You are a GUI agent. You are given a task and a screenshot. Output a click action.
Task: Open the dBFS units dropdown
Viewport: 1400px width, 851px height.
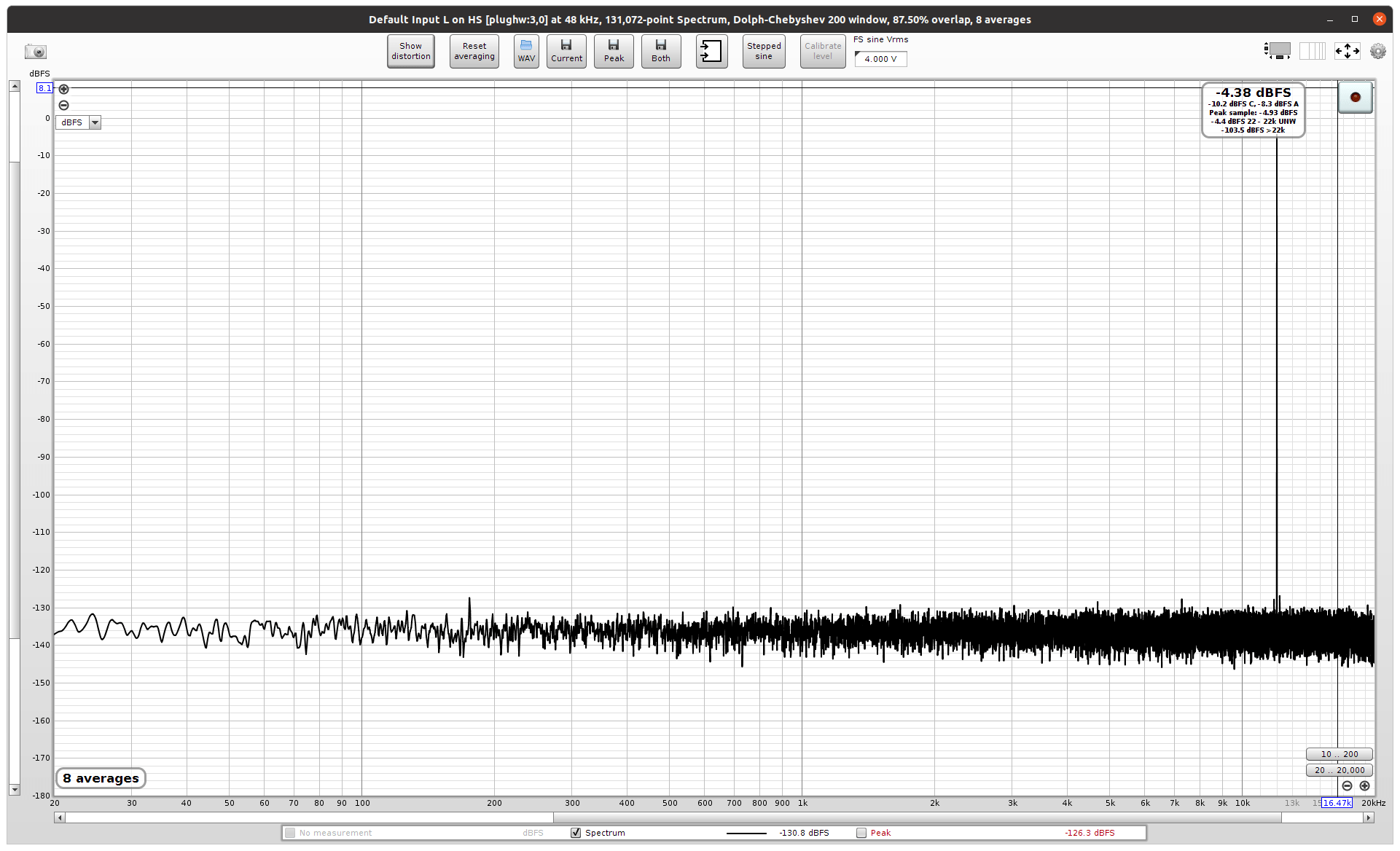(78, 122)
